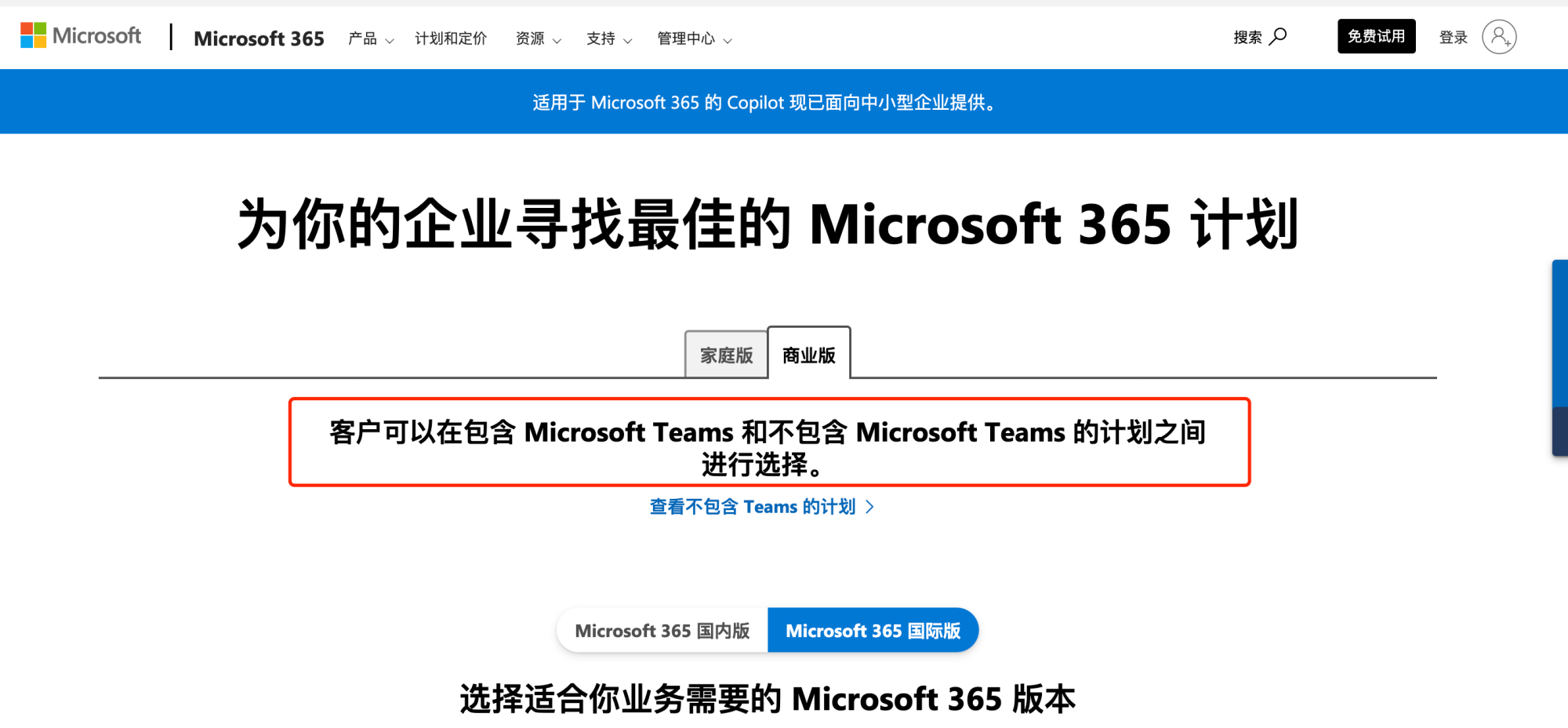This screenshot has height=728, width=1568.
Task: Click the 登录 sign-in link
Action: tap(1453, 37)
